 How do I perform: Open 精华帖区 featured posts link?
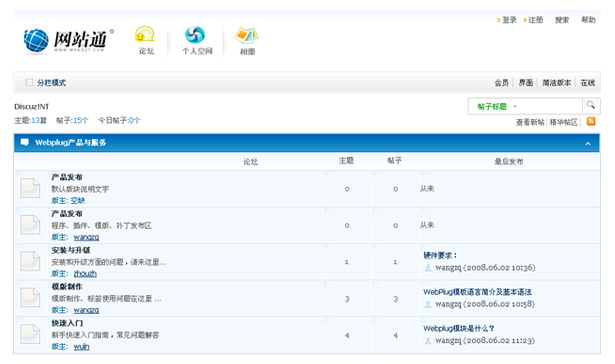click(x=564, y=122)
